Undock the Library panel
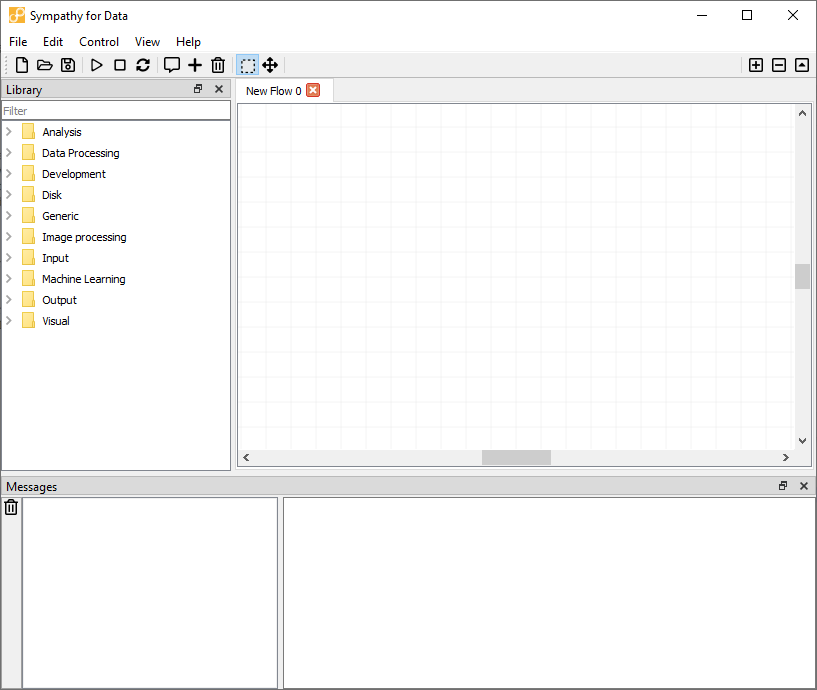 197,89
